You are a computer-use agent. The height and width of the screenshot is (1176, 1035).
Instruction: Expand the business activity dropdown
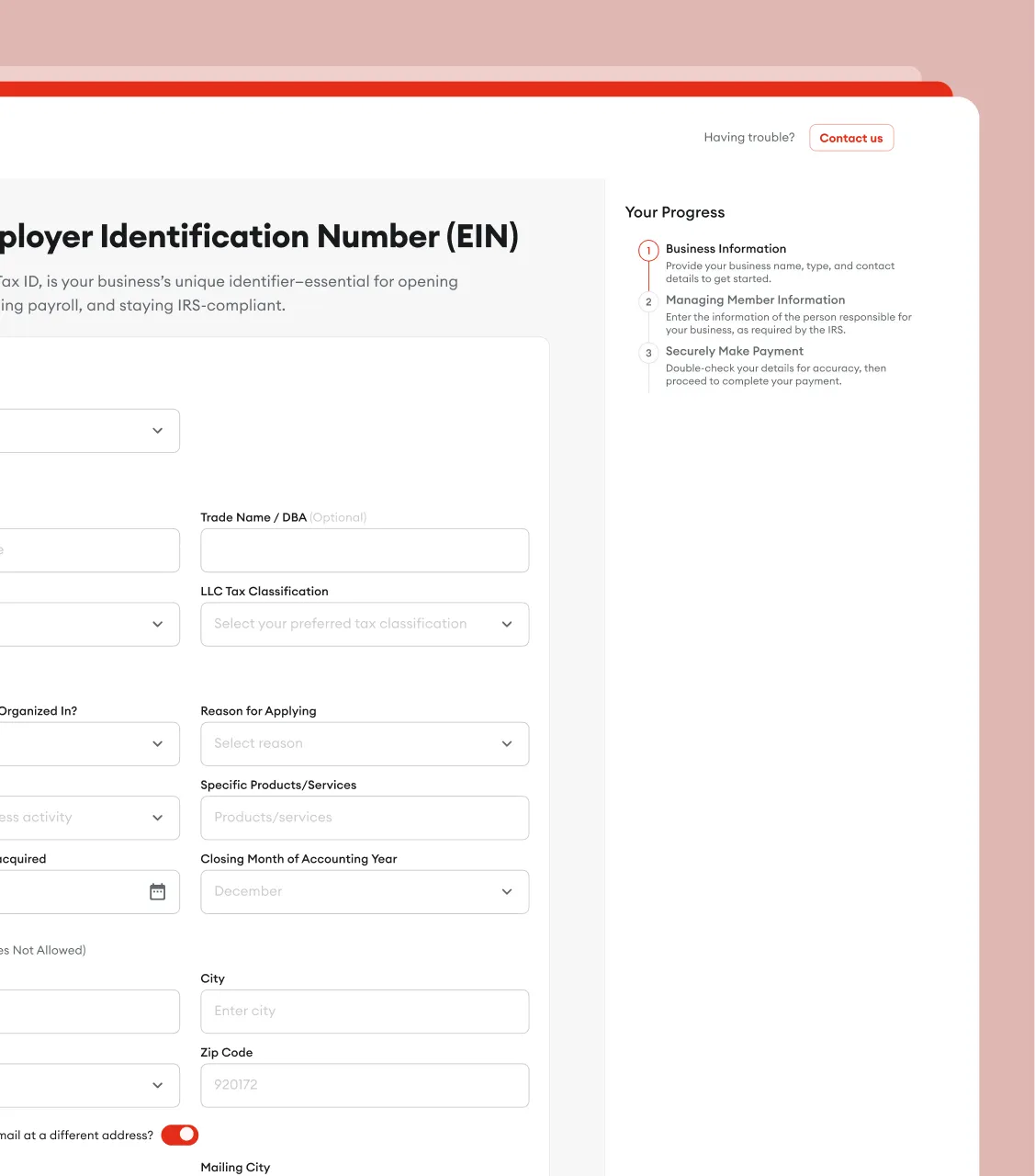point(89,818)
